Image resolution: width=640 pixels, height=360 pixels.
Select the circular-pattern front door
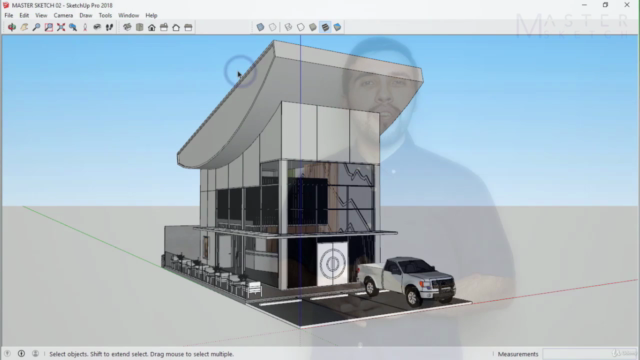[332, 264]
